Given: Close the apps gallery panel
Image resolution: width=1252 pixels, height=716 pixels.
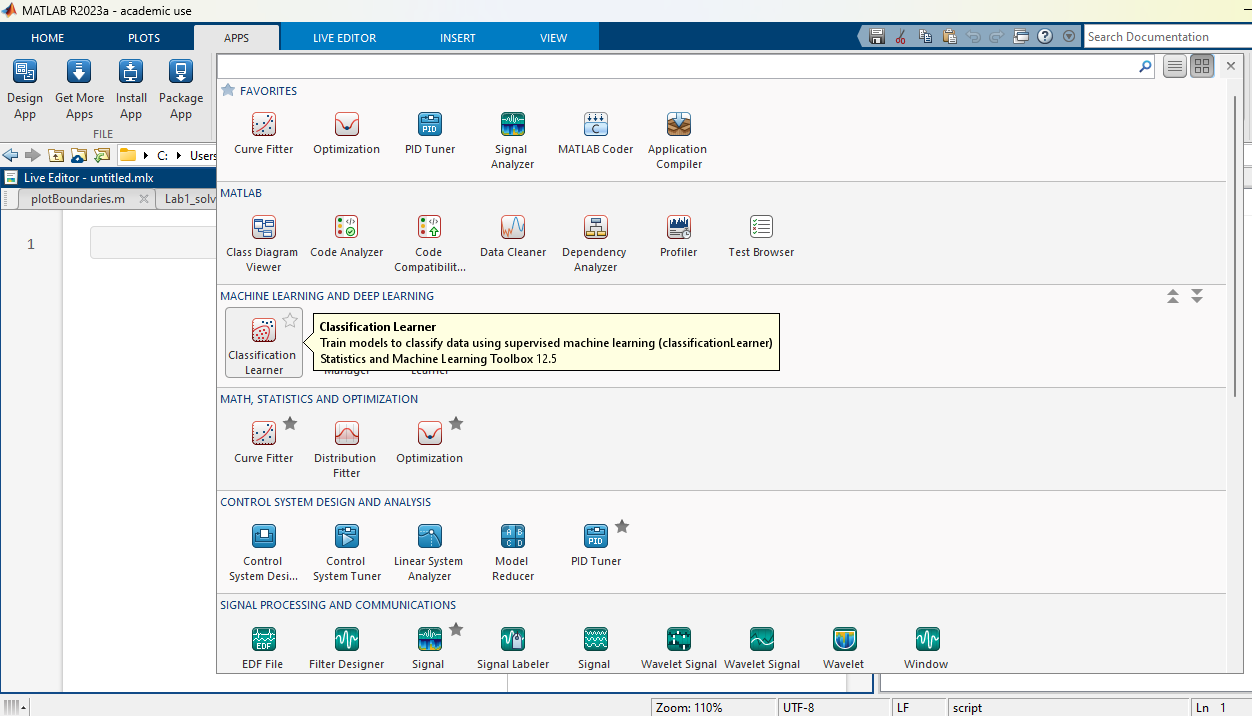Looking at the screenshot, I should [1231, 66].
